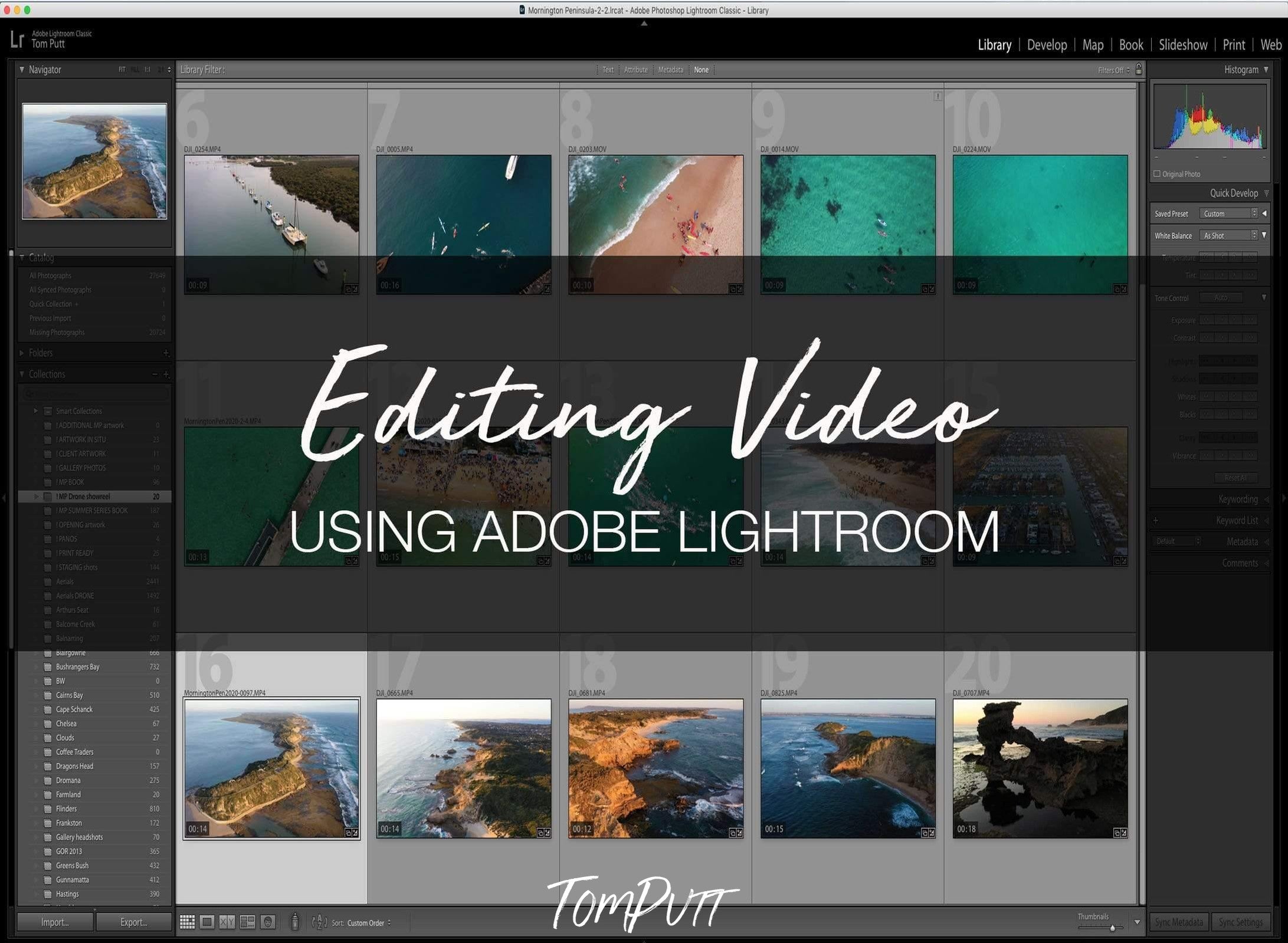The image size is (1288, 943).
Task: Open People view face icon
Action: pos(268,922)
